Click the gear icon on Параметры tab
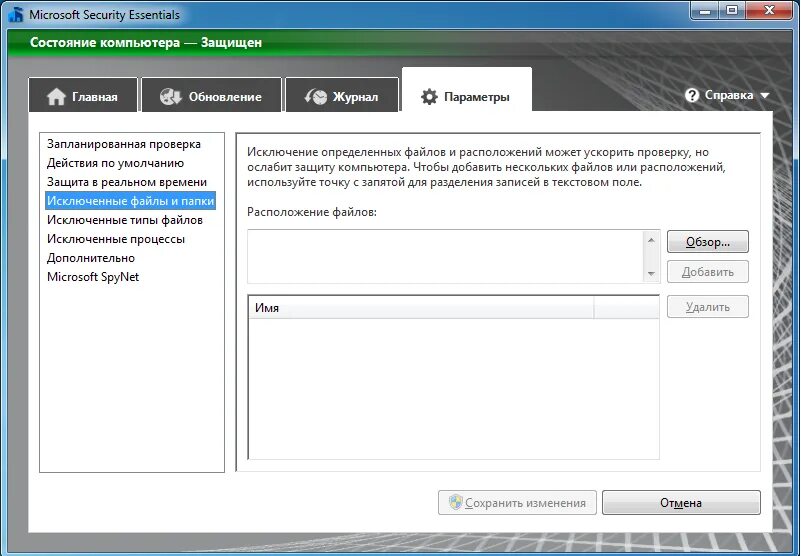Screen dimensions: 801x556 (429, 97)
